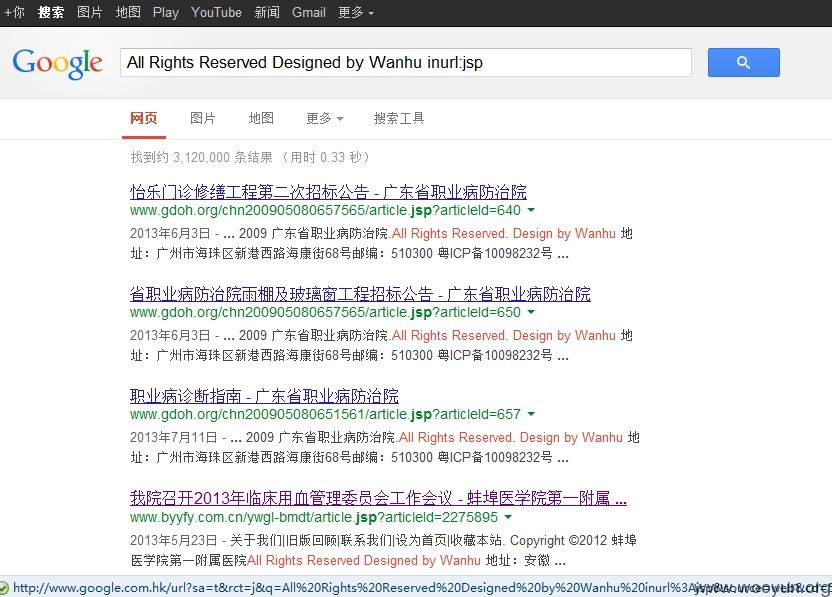Open 图片 in the top black bar
Viewport: 832px width, 597px height.
[89, 12]
